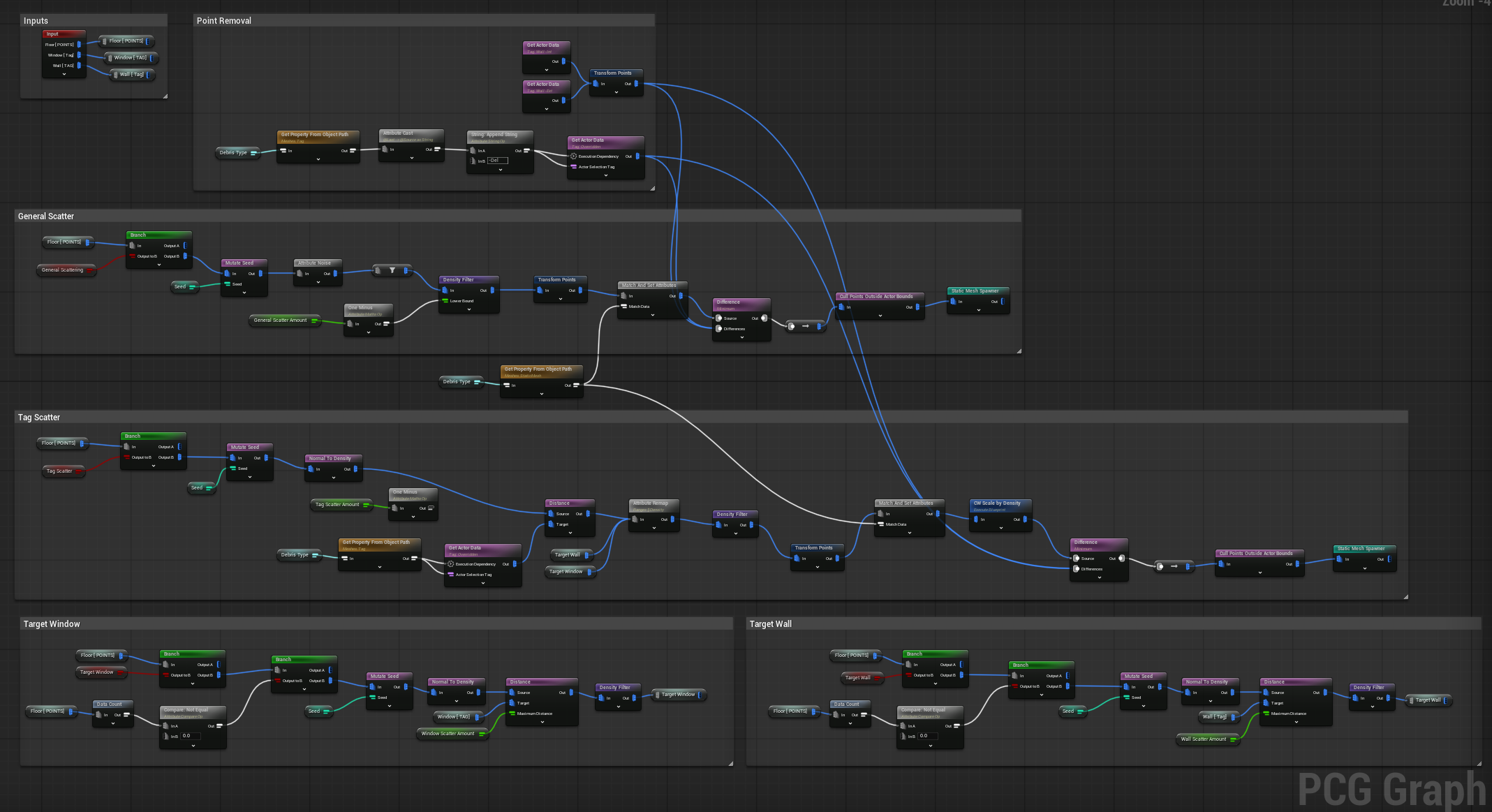Image resolution: width=1492 pixels, height=812 pixels.
Task: Click In pin of CW Scale by Density
Action: point(975,519)
